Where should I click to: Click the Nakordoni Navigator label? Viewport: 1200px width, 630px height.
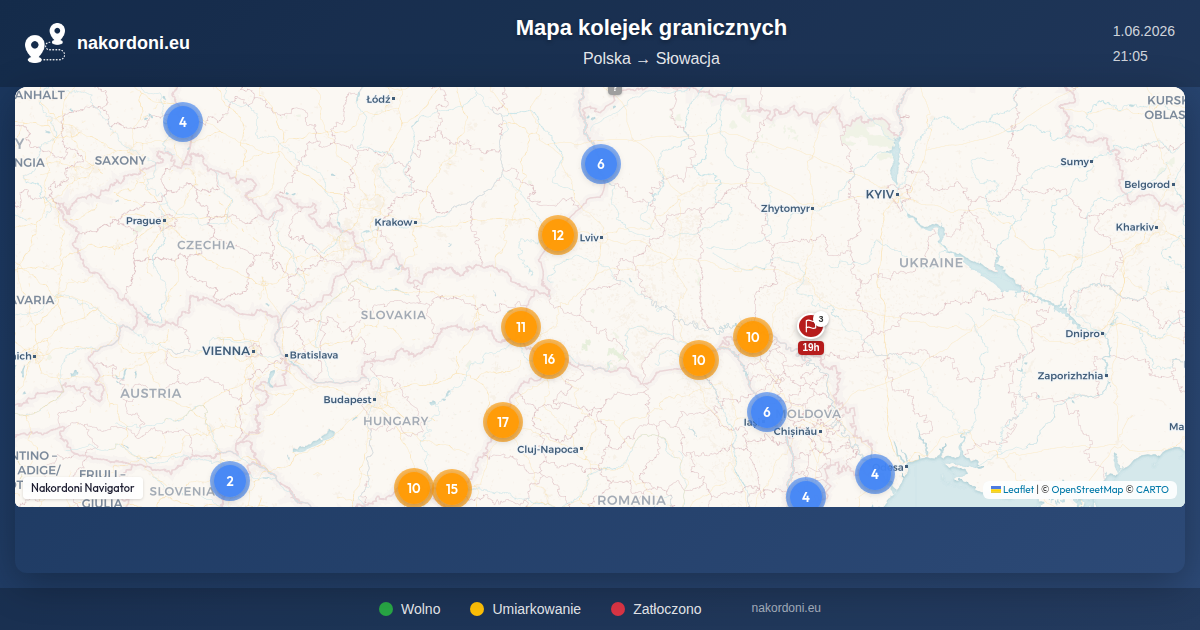click(x=83, y=488)
